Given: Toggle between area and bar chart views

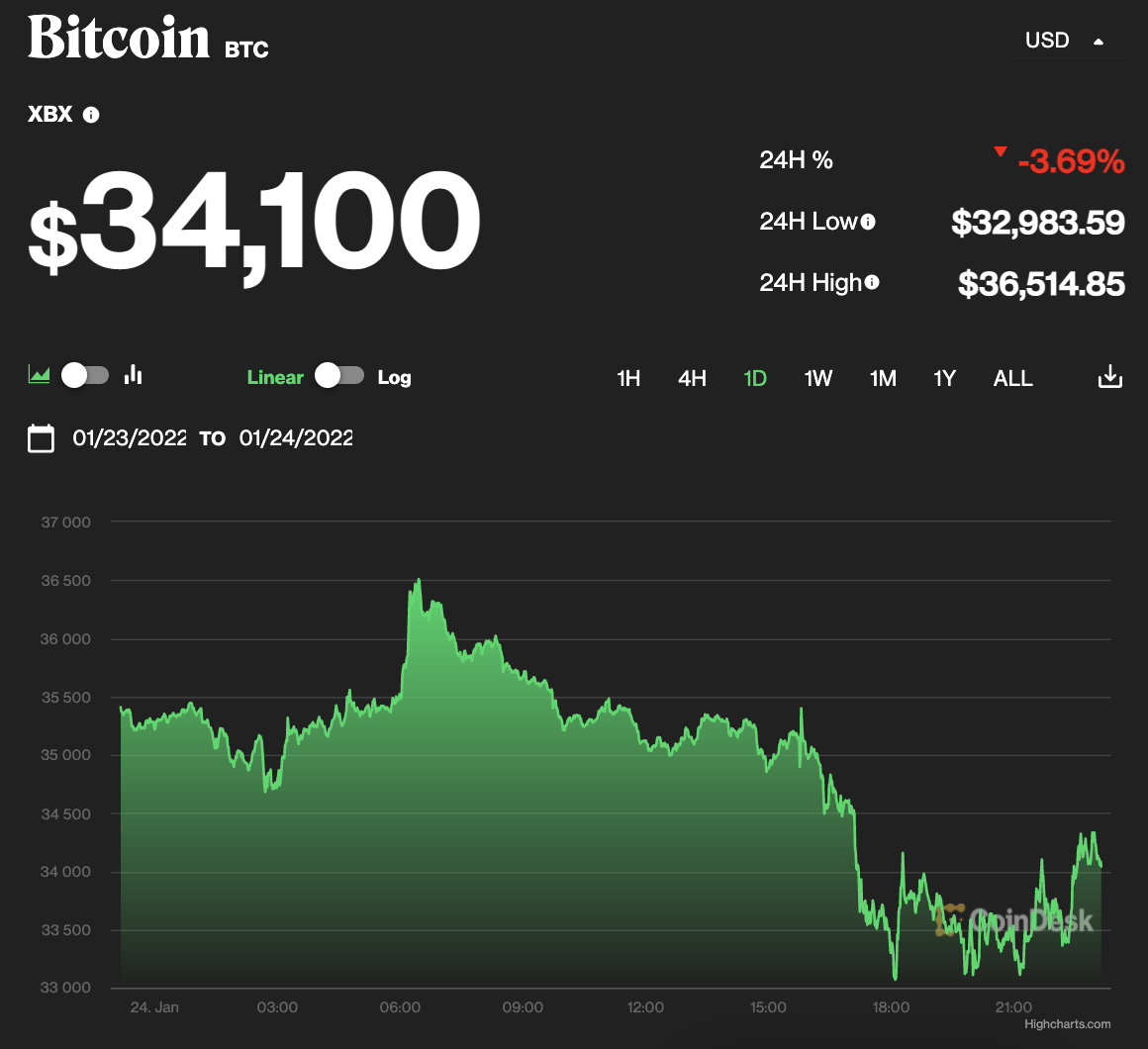Looking at the screenshot, I should point(84,374).
